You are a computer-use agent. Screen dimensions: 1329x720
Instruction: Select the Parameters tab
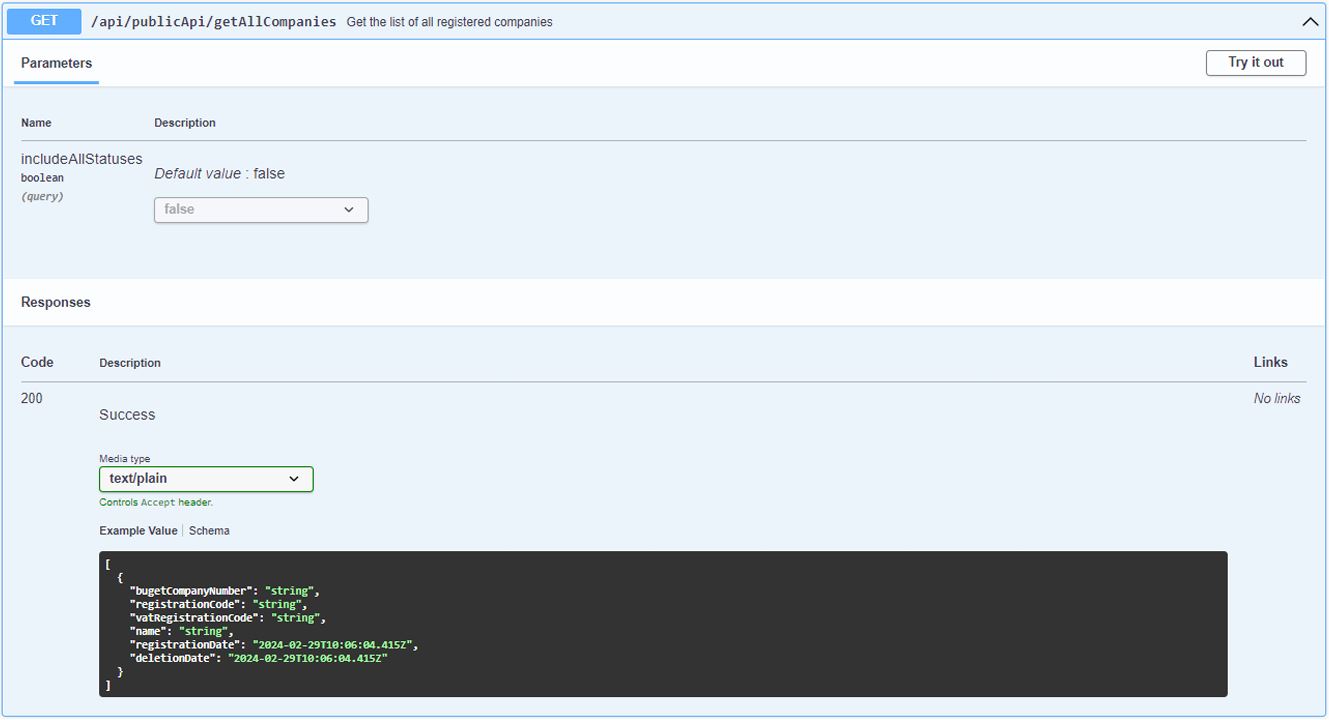pyautogui.click(x=56, y=63)
